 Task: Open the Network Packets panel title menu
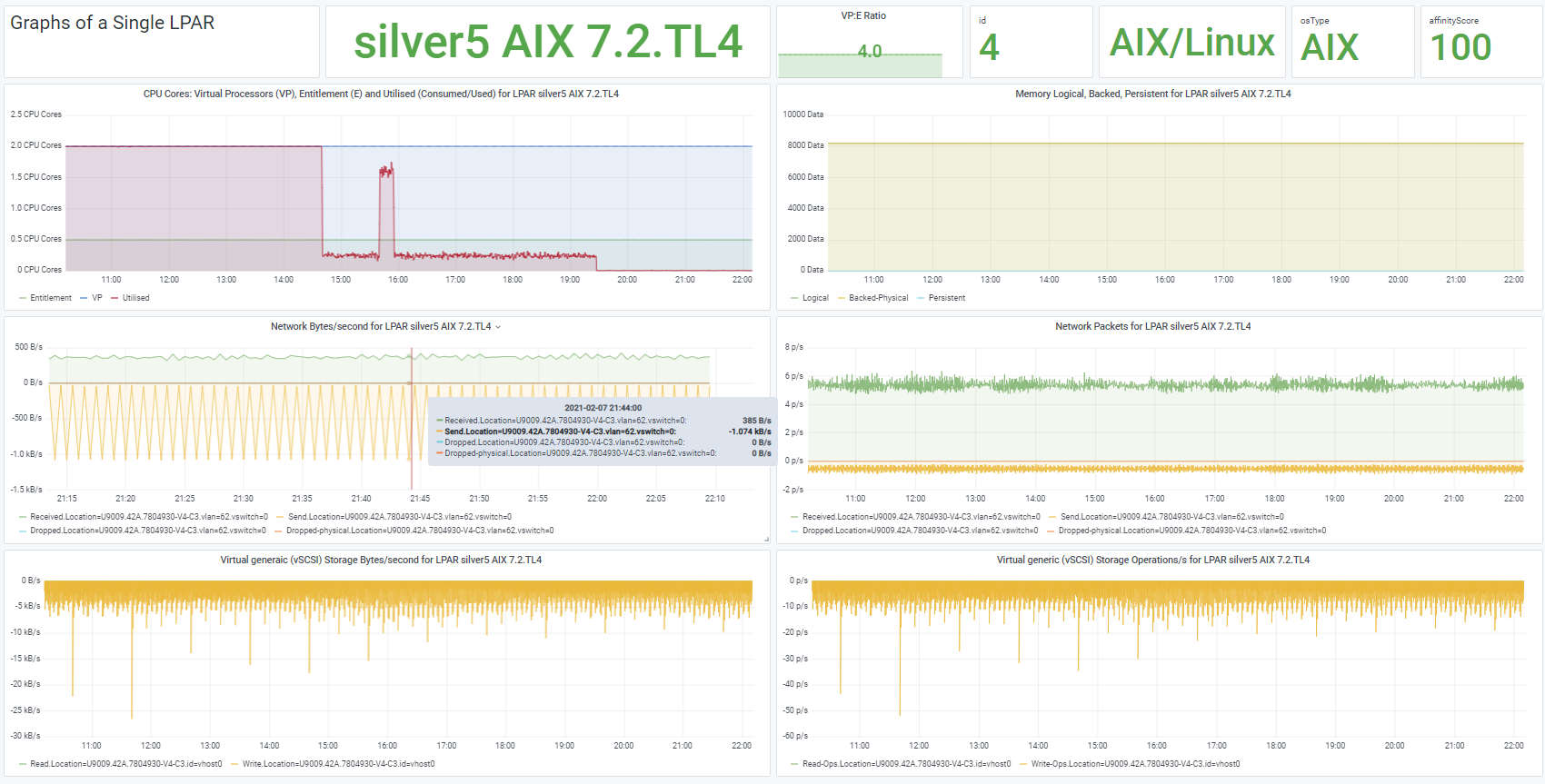click(1152, 326)
